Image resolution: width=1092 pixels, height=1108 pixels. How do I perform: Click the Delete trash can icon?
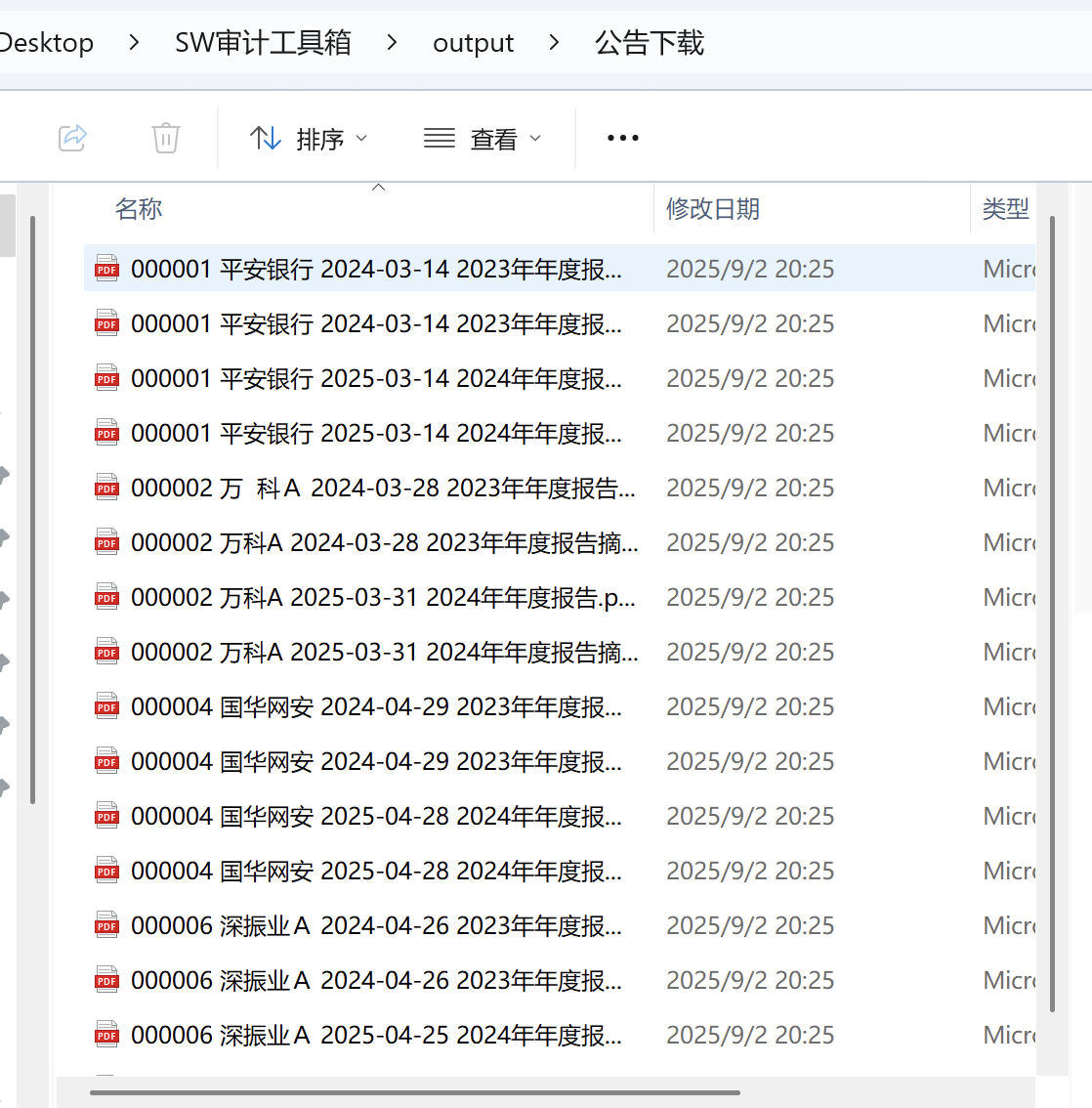tap(166, 138)
